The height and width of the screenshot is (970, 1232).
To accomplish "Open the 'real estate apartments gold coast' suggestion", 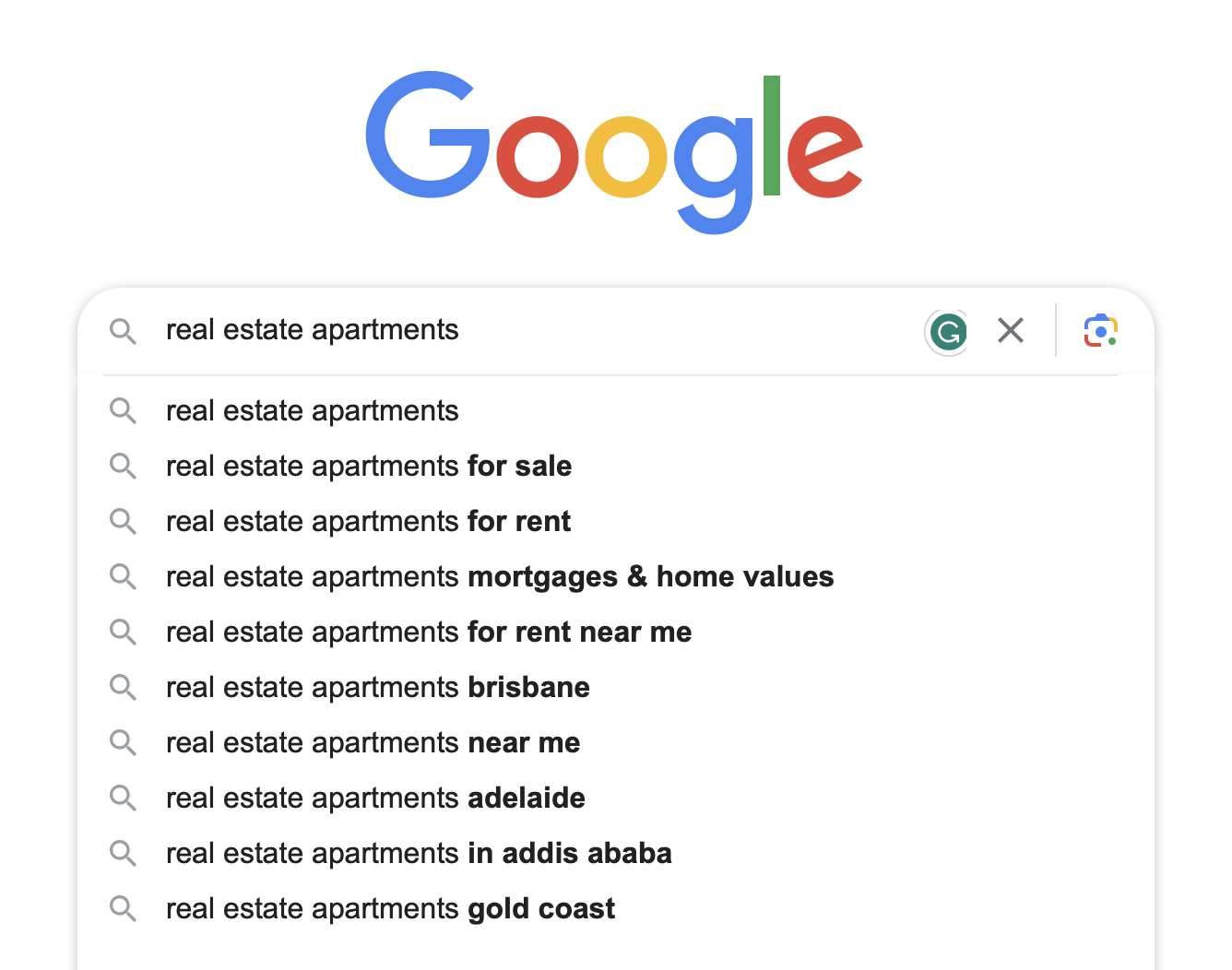I will [390, 909].
